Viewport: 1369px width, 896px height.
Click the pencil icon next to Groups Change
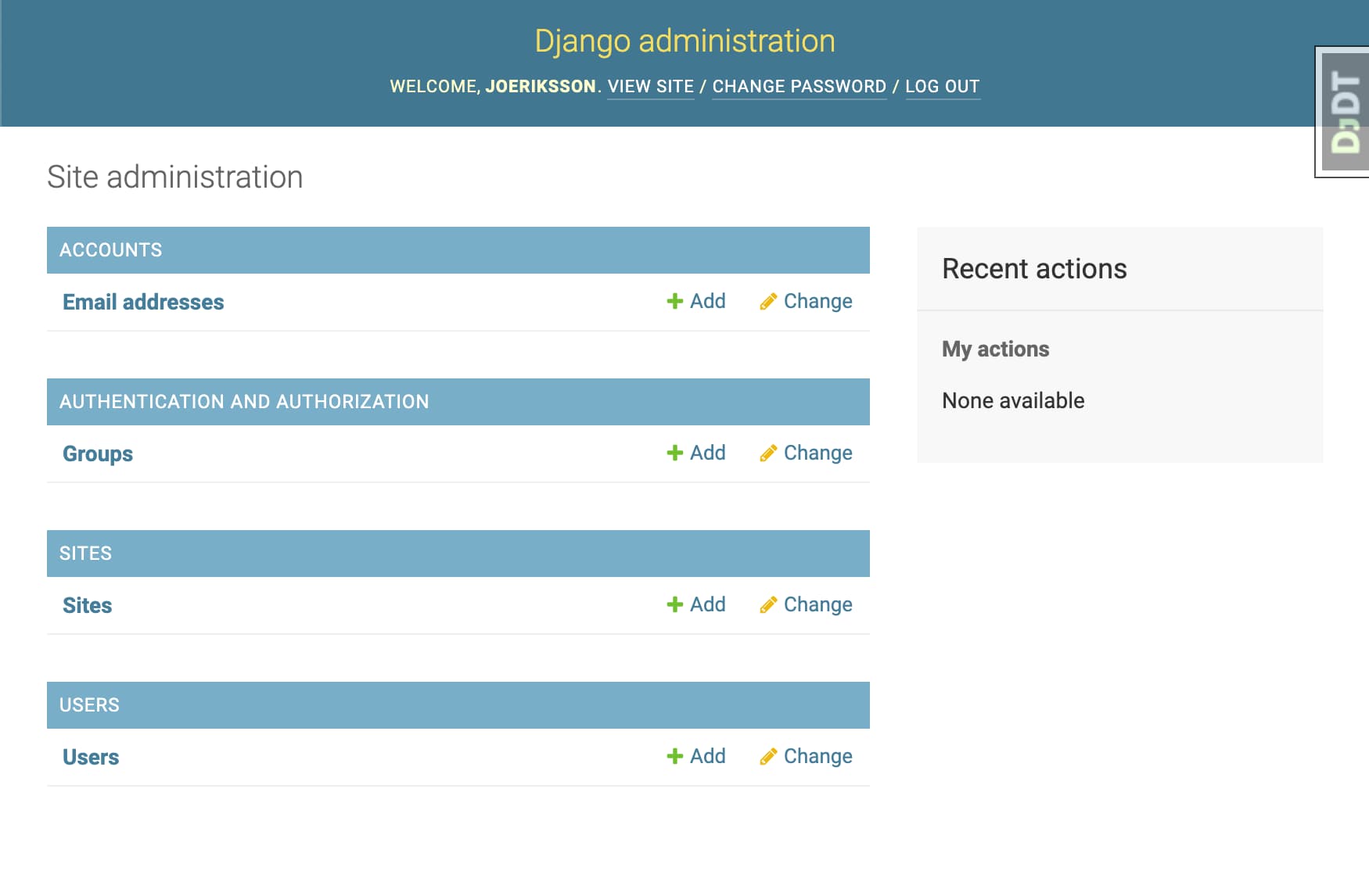[x=769, y=453]
